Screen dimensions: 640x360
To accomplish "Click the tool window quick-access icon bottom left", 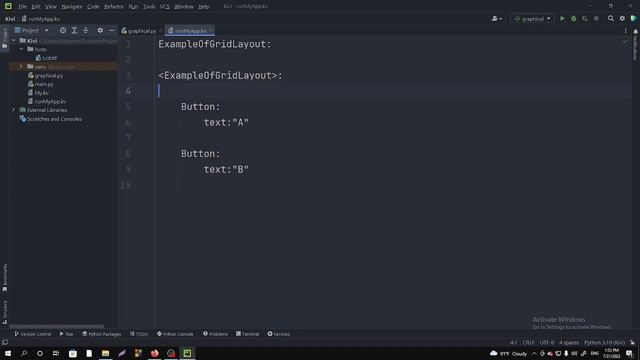I will tap(5, 342).
